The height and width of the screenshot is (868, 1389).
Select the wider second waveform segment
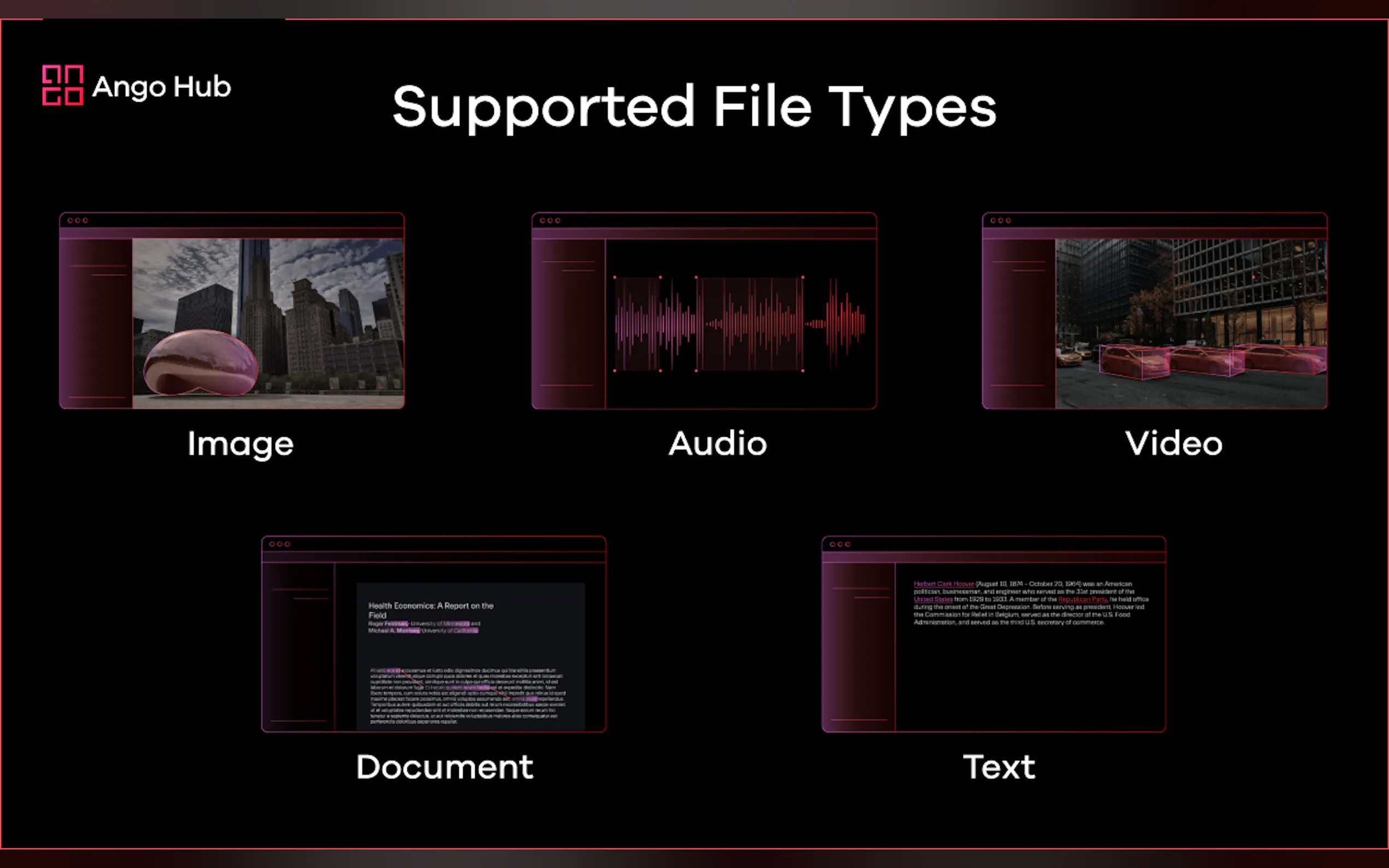[x=749, y=324]
